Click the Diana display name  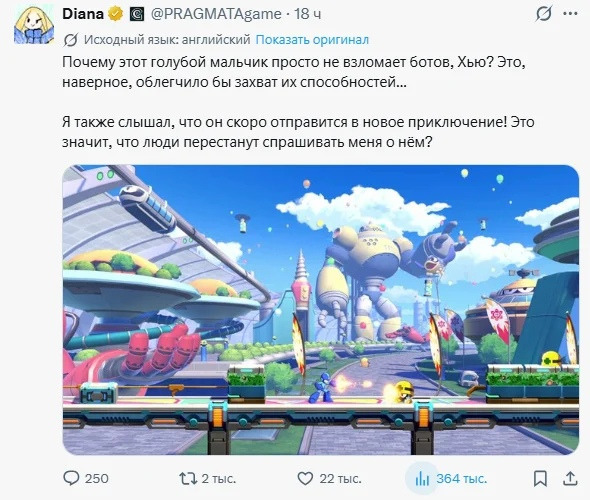(x=83, y=14)
